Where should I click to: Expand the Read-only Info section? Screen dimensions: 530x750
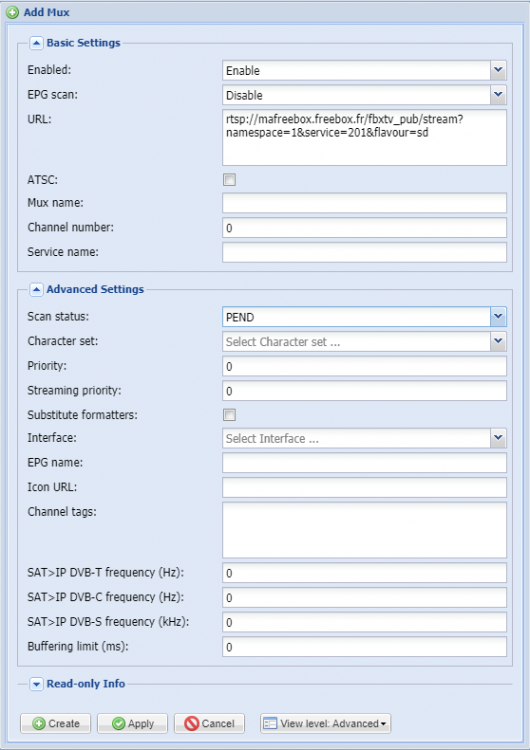[36, 684]
